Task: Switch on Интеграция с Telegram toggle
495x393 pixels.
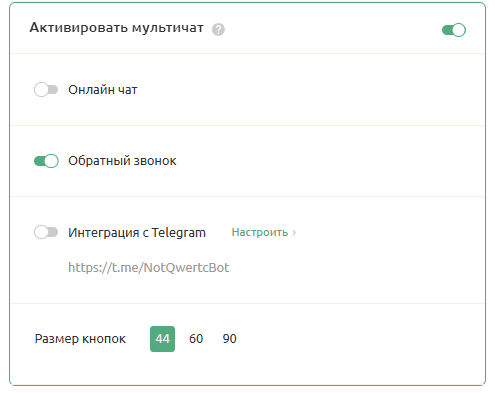Action: [46, 232]
